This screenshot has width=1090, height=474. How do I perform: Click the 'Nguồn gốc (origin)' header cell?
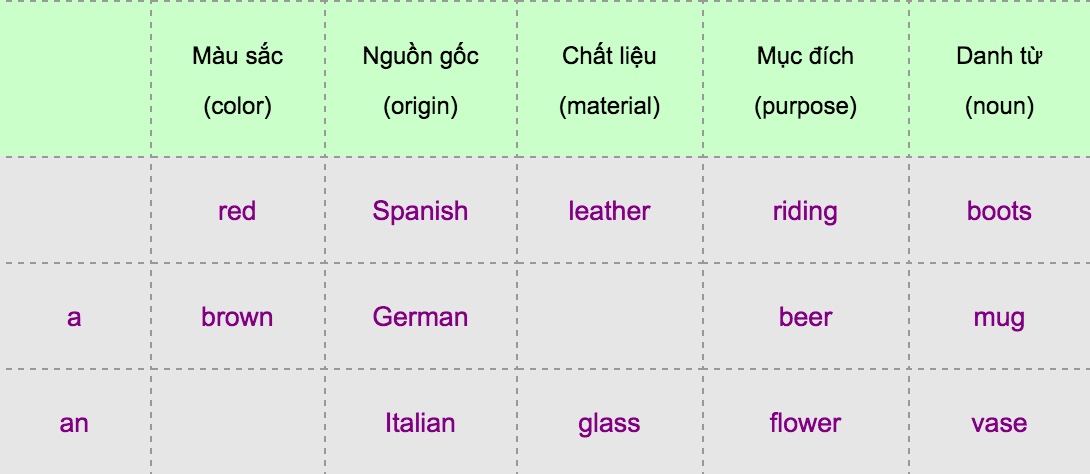click(420, 80)
